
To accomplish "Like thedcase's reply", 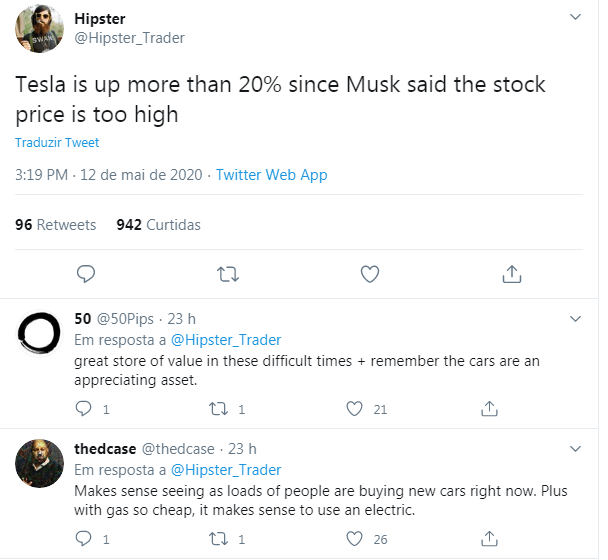I will (x=353, y=539).
